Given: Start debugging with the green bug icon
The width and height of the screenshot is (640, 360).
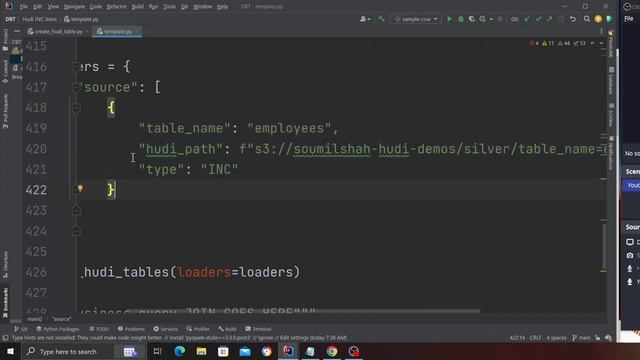Looking at the screenshot, I should coord(461,19).
